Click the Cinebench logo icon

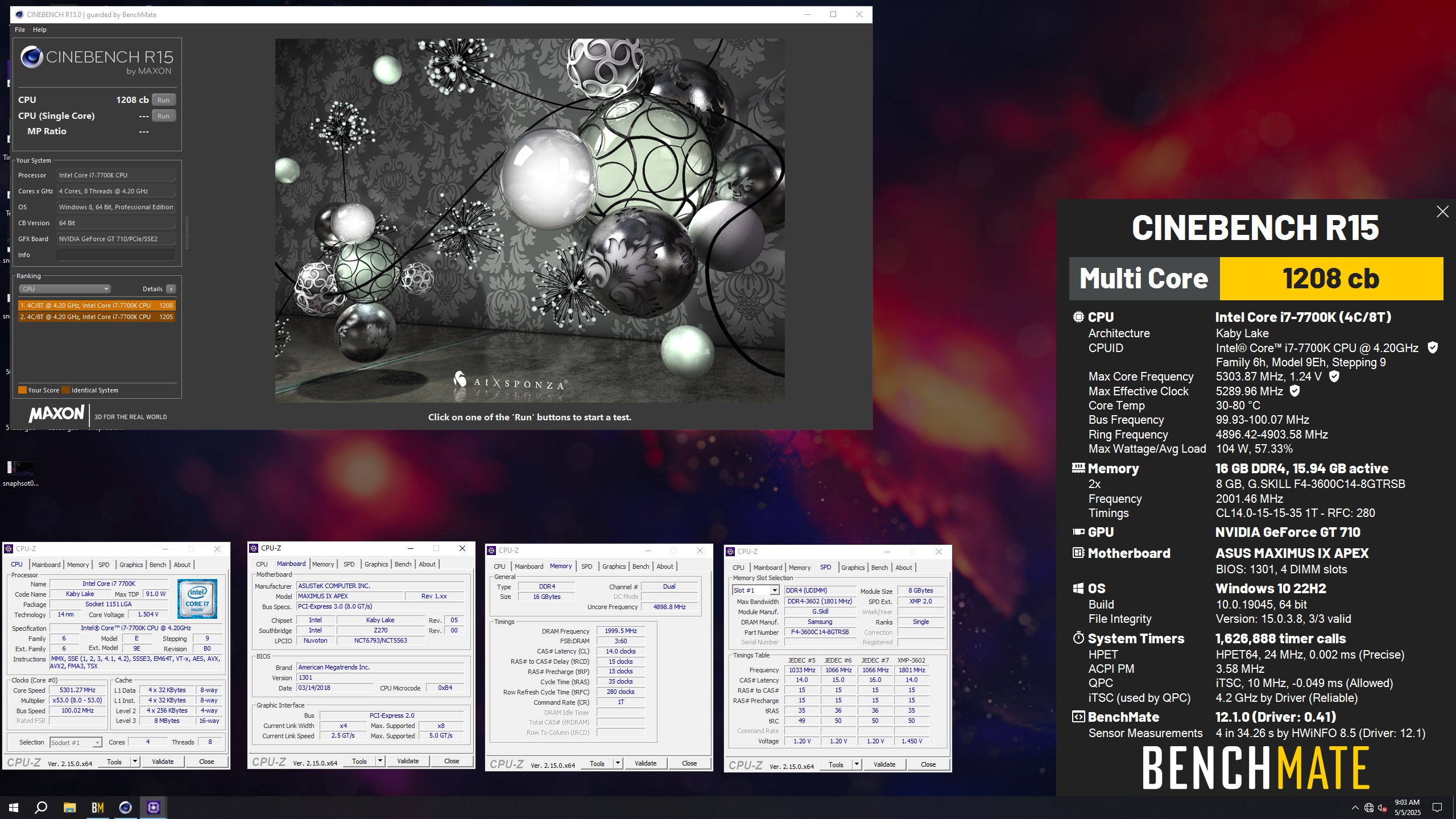pyautogui.click(x=32, y=57)
